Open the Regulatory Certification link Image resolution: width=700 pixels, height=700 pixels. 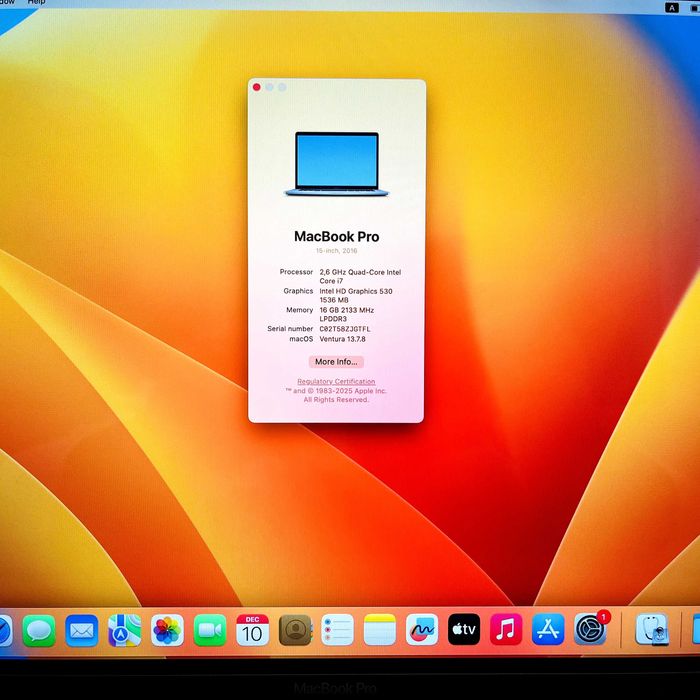point(336,381)
